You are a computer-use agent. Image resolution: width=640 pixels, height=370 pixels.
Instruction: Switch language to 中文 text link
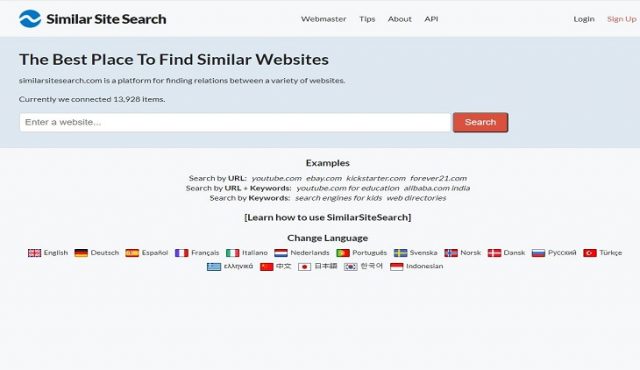284,266
